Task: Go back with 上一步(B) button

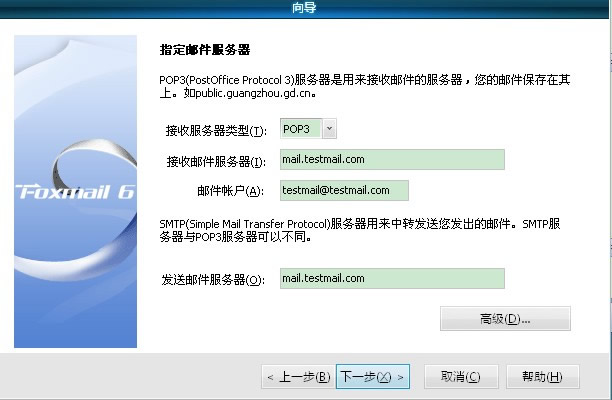Action: tap(297, 377)
